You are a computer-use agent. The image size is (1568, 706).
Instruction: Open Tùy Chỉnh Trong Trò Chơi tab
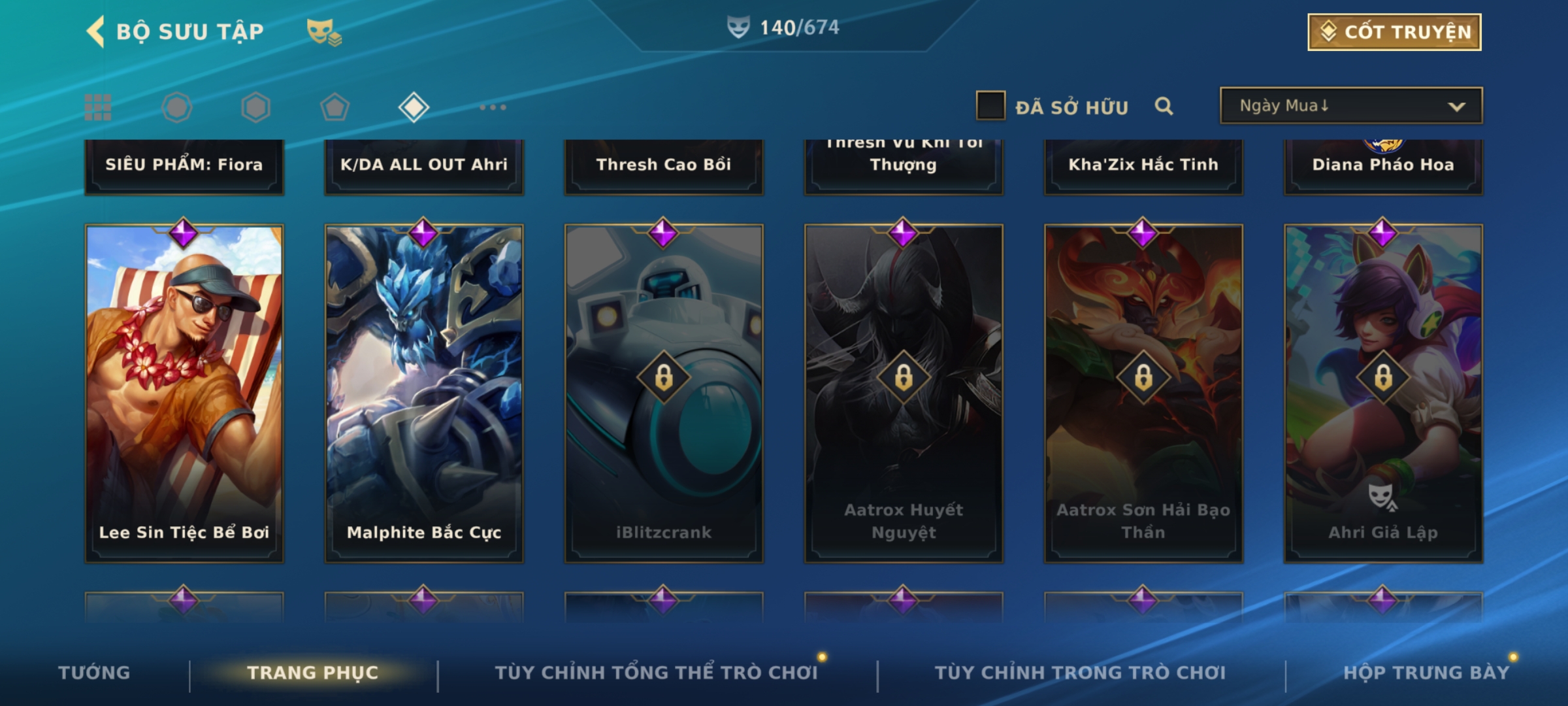point(1080,672)
